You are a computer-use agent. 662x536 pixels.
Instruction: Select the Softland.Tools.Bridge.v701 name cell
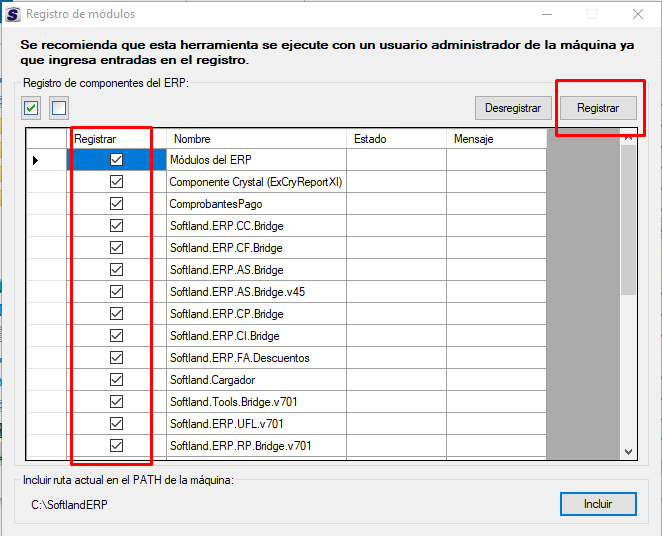coord(256,401)
